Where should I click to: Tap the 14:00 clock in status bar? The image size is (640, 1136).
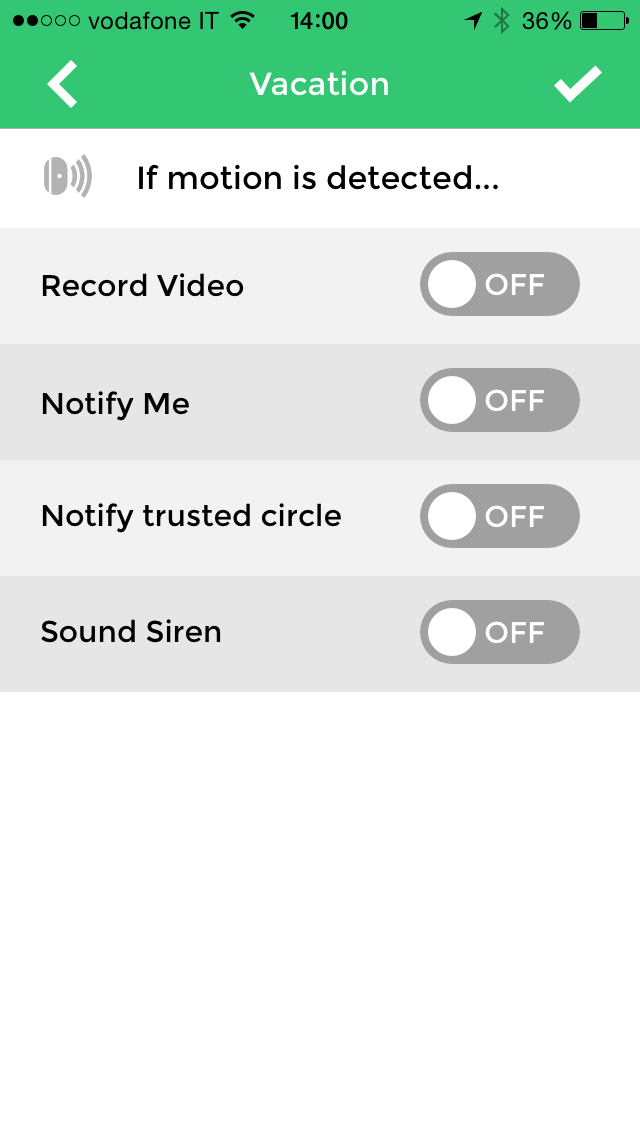tap(319, 21)
